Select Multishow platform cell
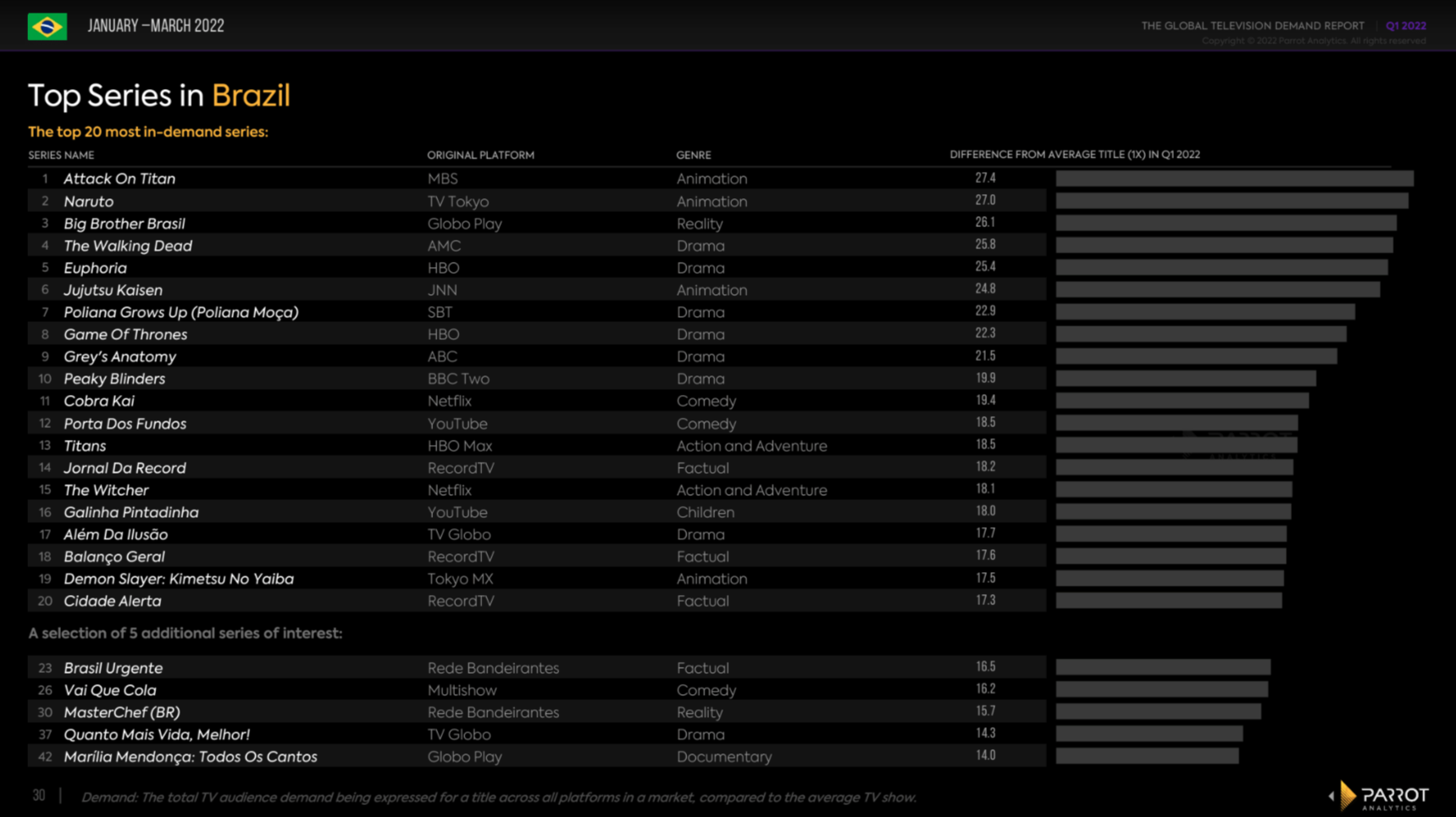 point(462,690)
